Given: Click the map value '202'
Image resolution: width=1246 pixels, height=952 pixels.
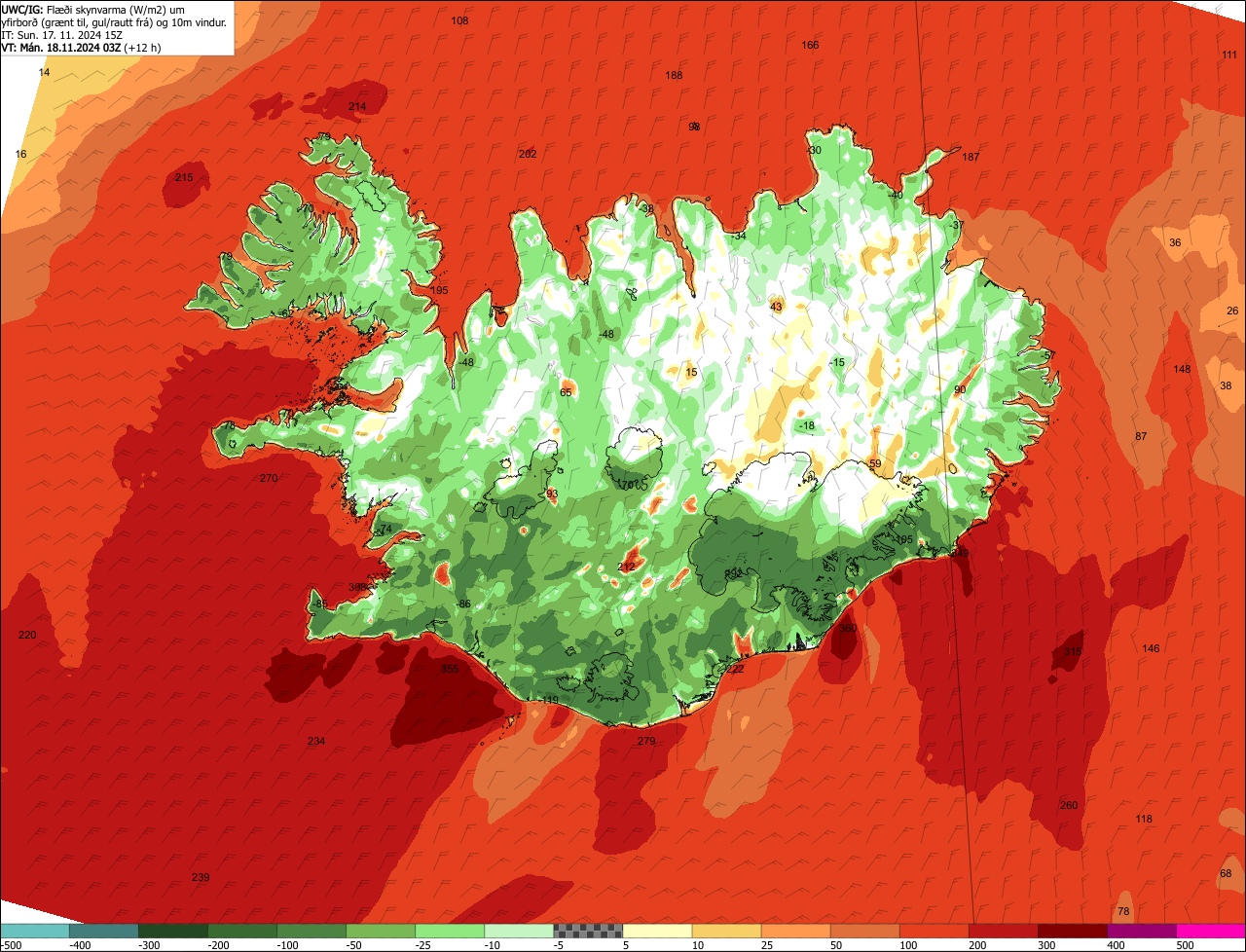Looking at the screenshot, I should point(528,154).
